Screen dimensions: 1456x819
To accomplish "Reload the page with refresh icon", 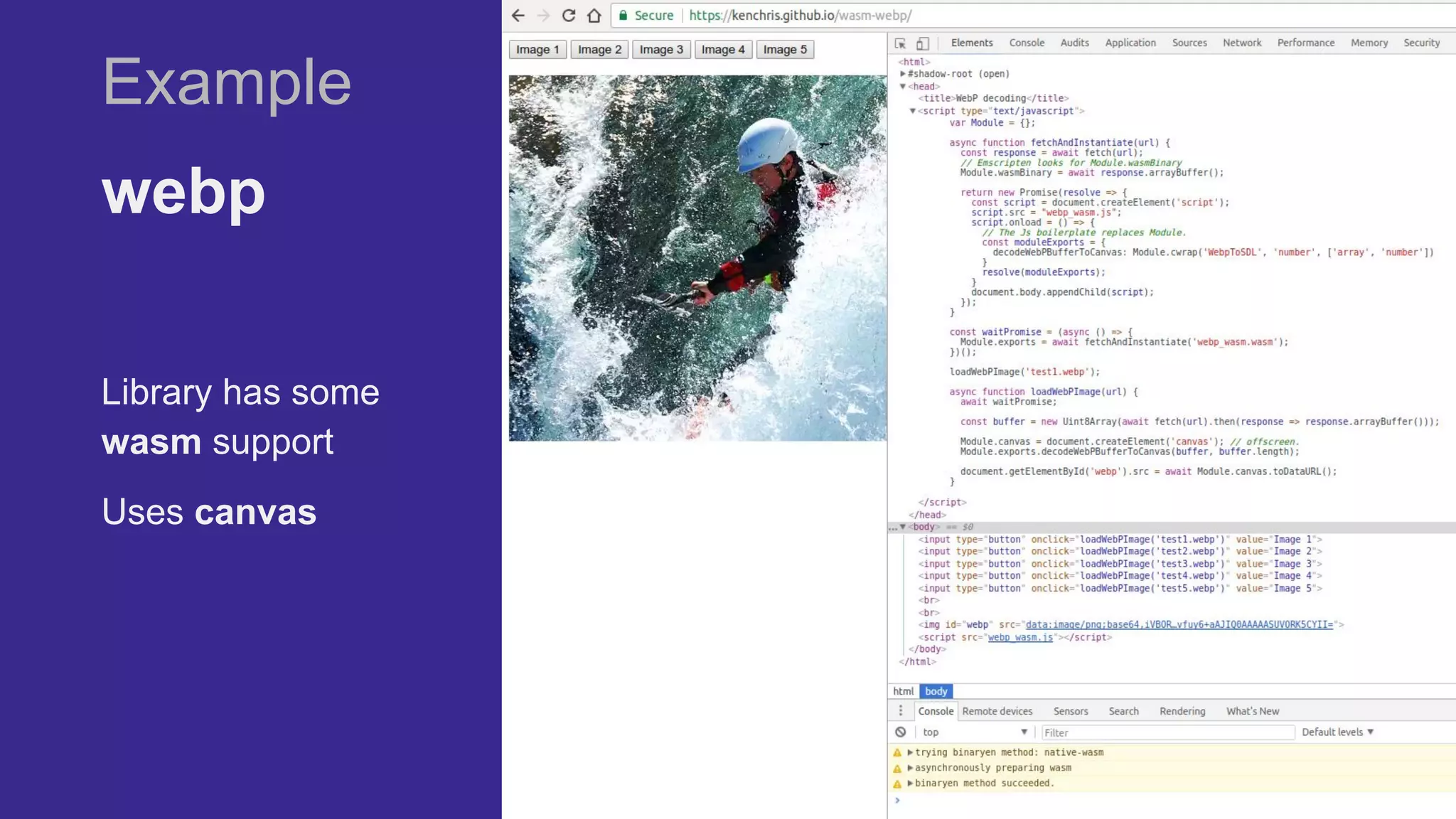I will coord(569,16).
